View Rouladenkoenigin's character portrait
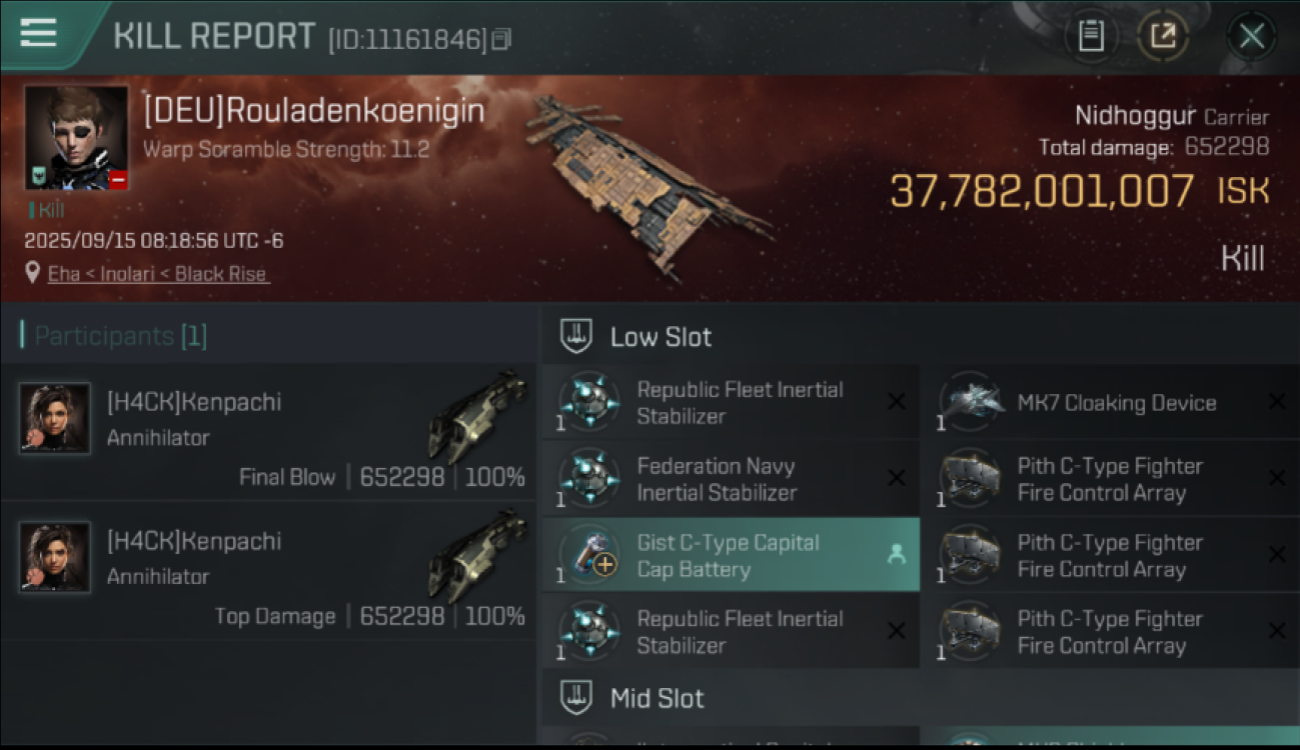The height and width of the screenshot is (750, 1300). tap(77, 137)
